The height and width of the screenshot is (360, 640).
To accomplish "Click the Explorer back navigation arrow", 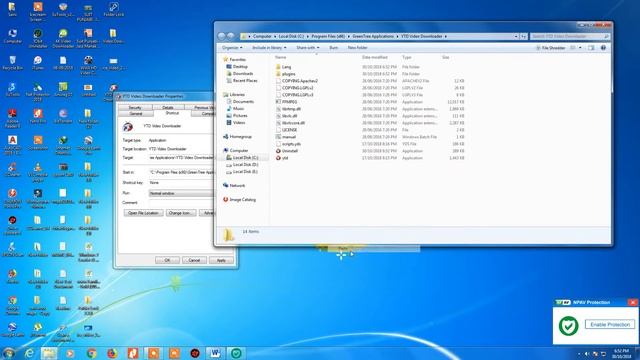I will coord(222,36).
